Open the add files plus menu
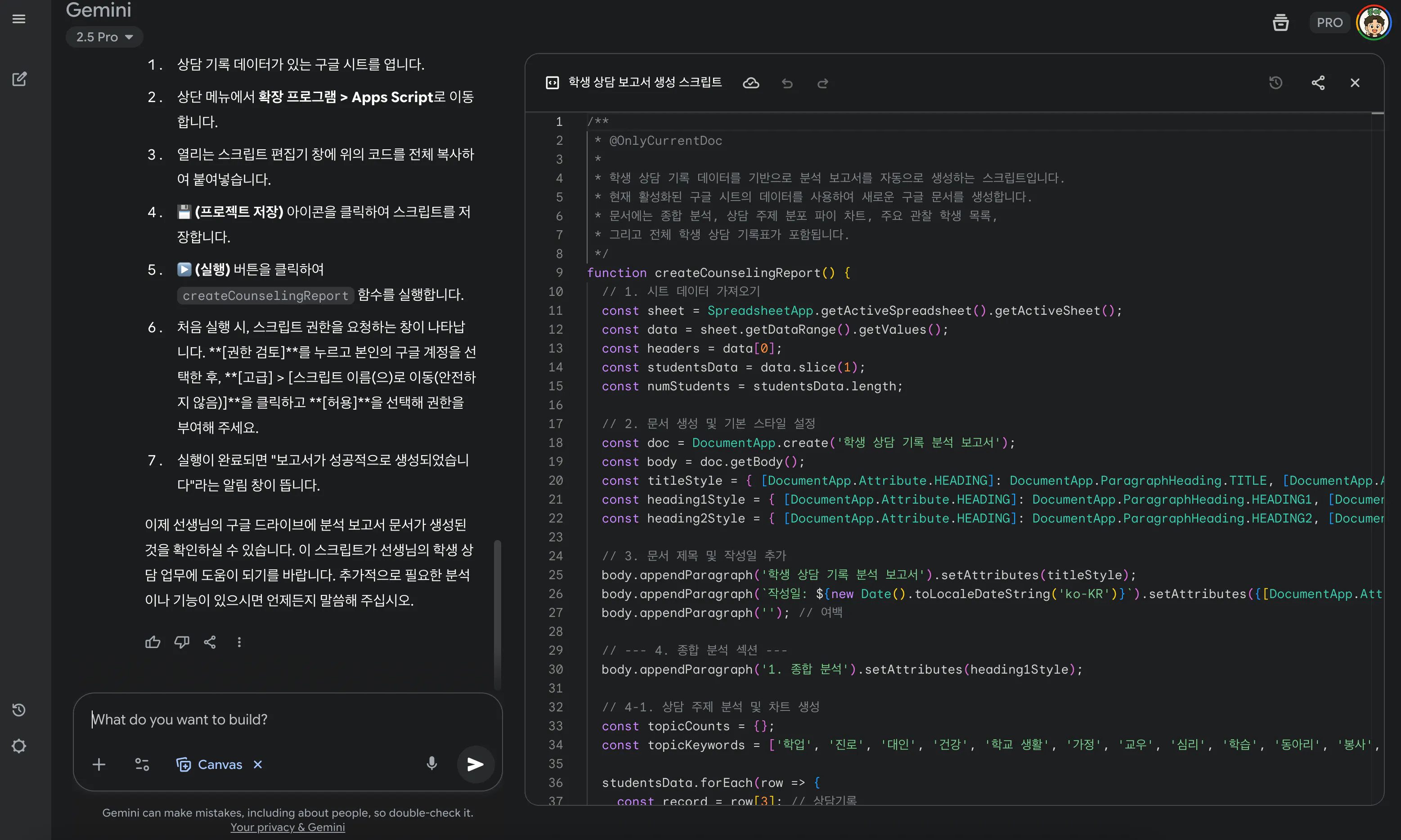 [99, 764]
